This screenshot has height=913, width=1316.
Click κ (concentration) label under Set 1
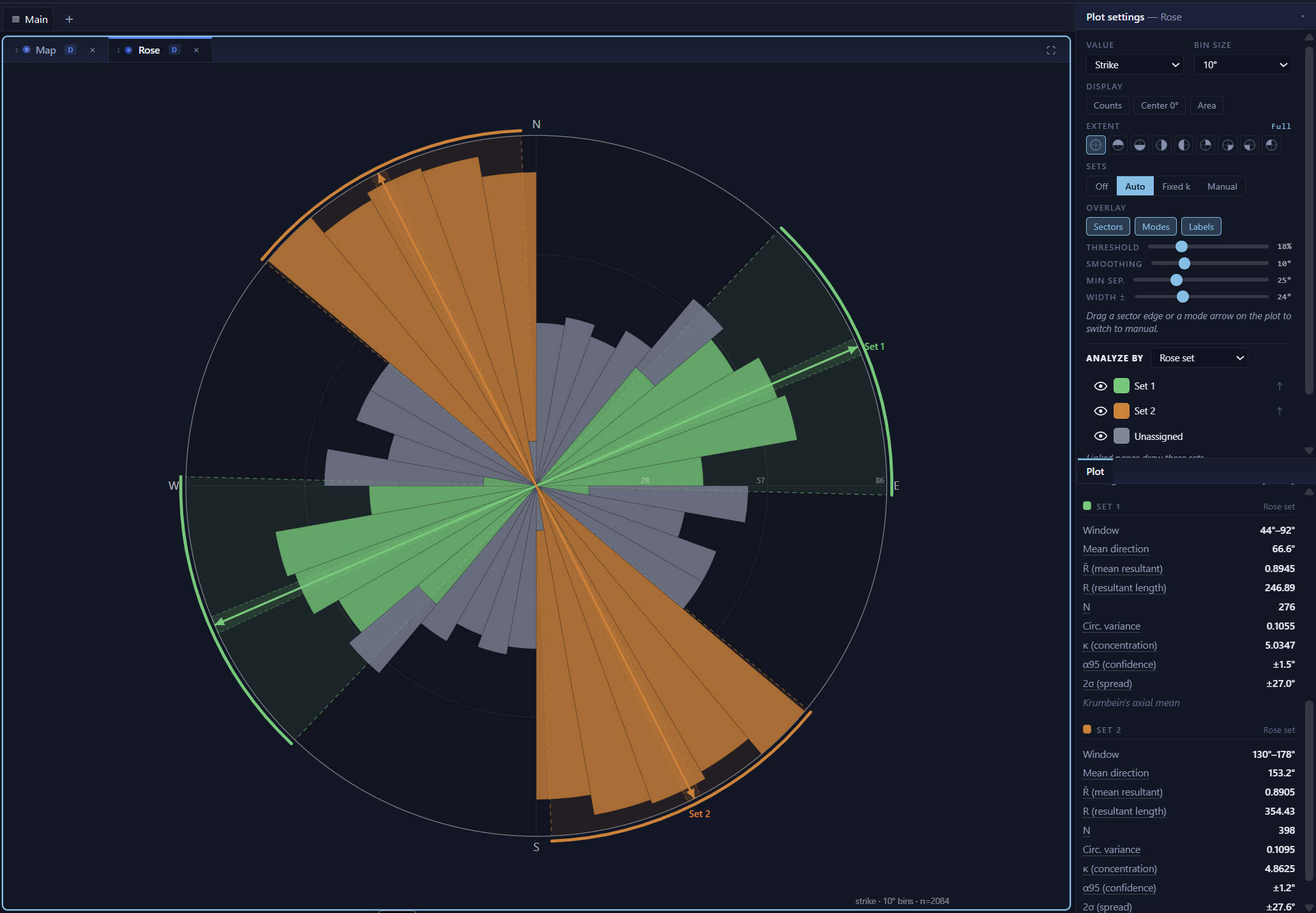1120,645
